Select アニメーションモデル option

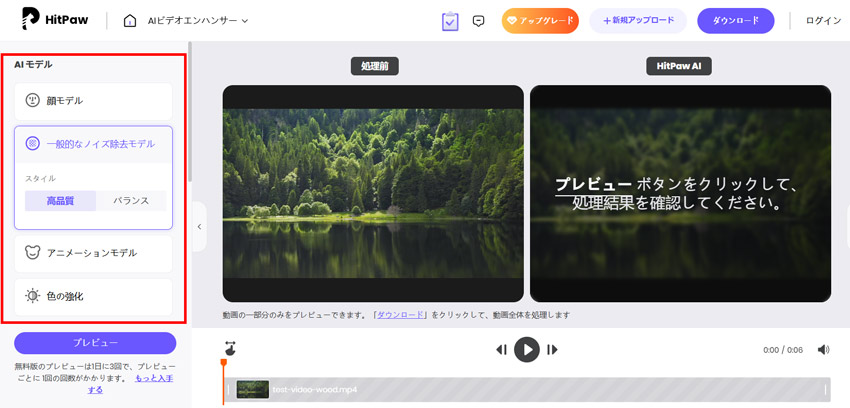pos(93,253)
